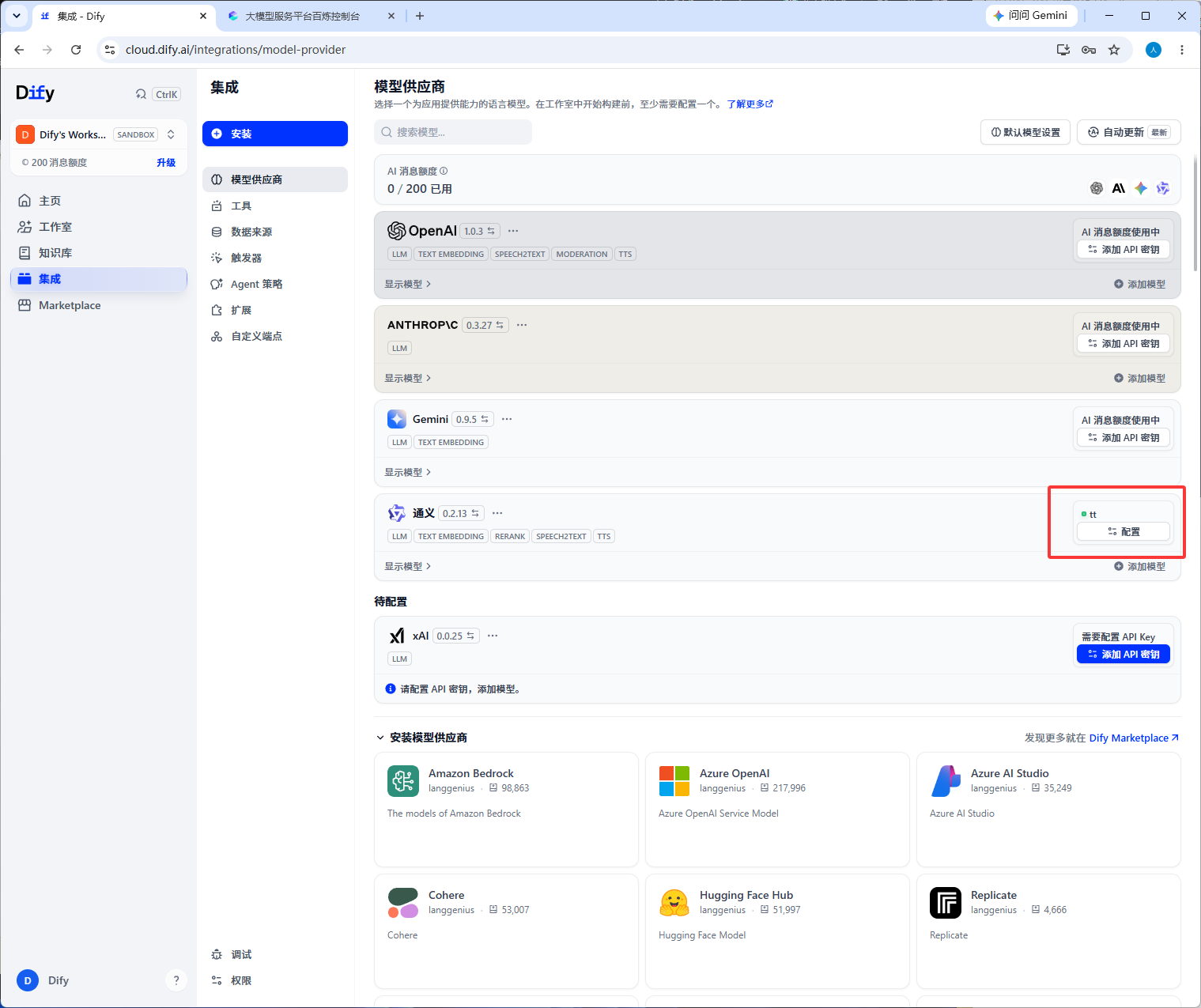Expand 显示模型 under OpenAI
This screenshot has width=1201, height=1008.
[x=408, y=285]
